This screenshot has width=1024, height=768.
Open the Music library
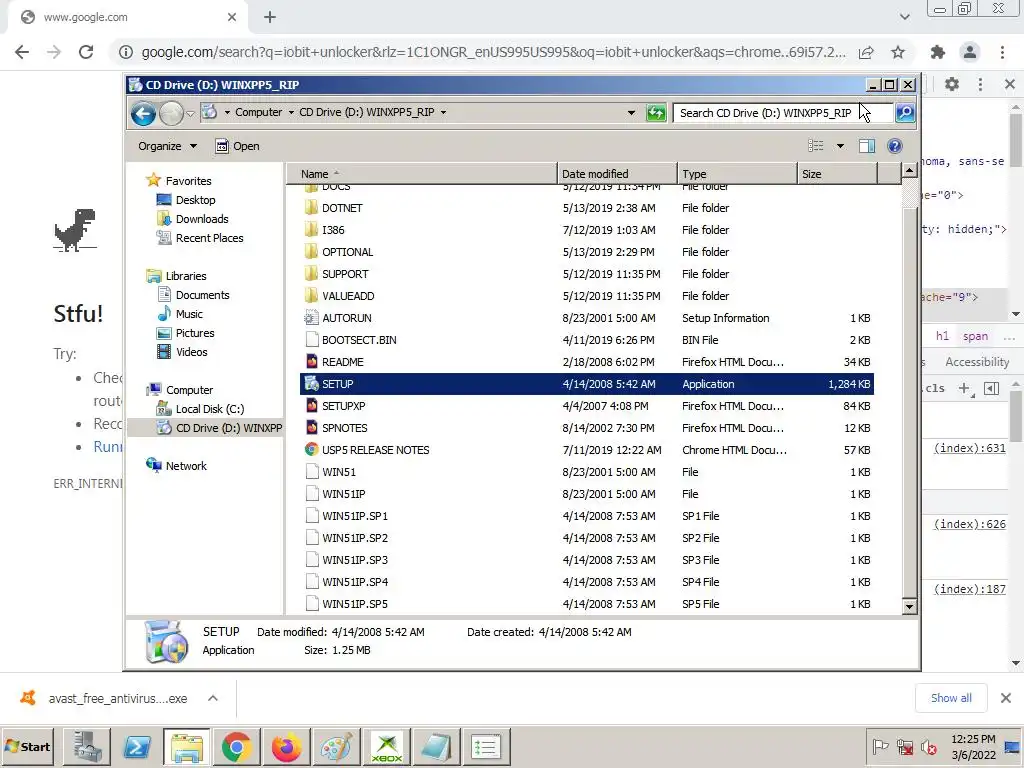(189, 313)
